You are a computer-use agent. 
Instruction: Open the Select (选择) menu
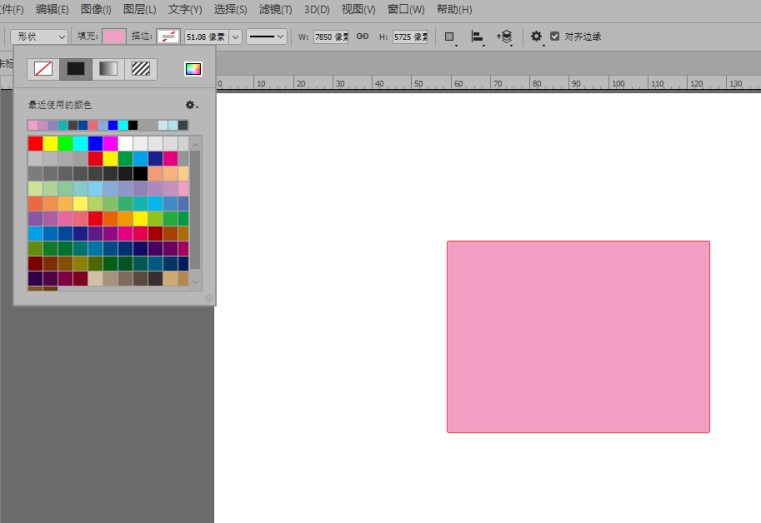pos(230,9)
